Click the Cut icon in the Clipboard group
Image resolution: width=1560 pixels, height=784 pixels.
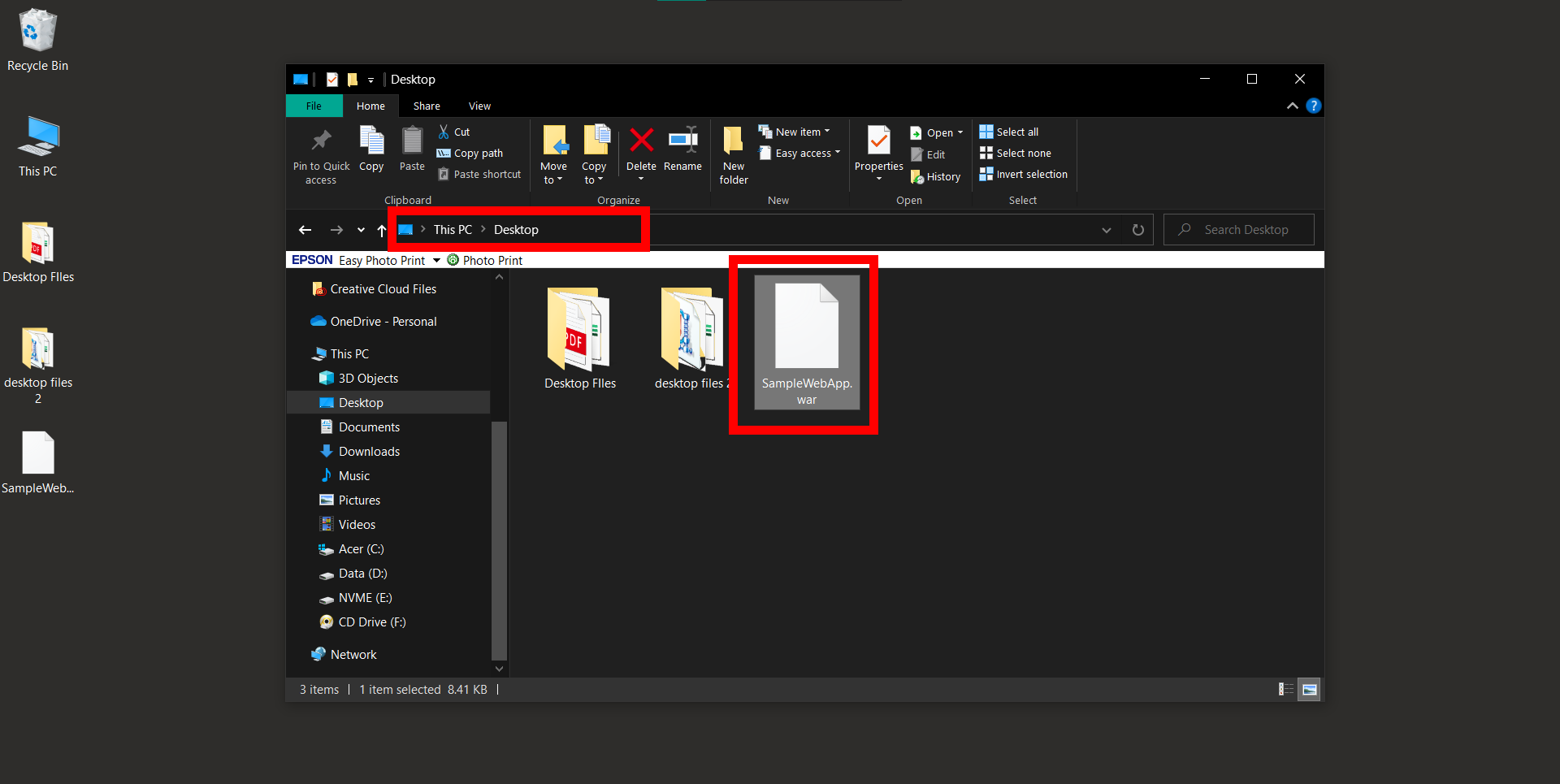(x=445, y=132)
